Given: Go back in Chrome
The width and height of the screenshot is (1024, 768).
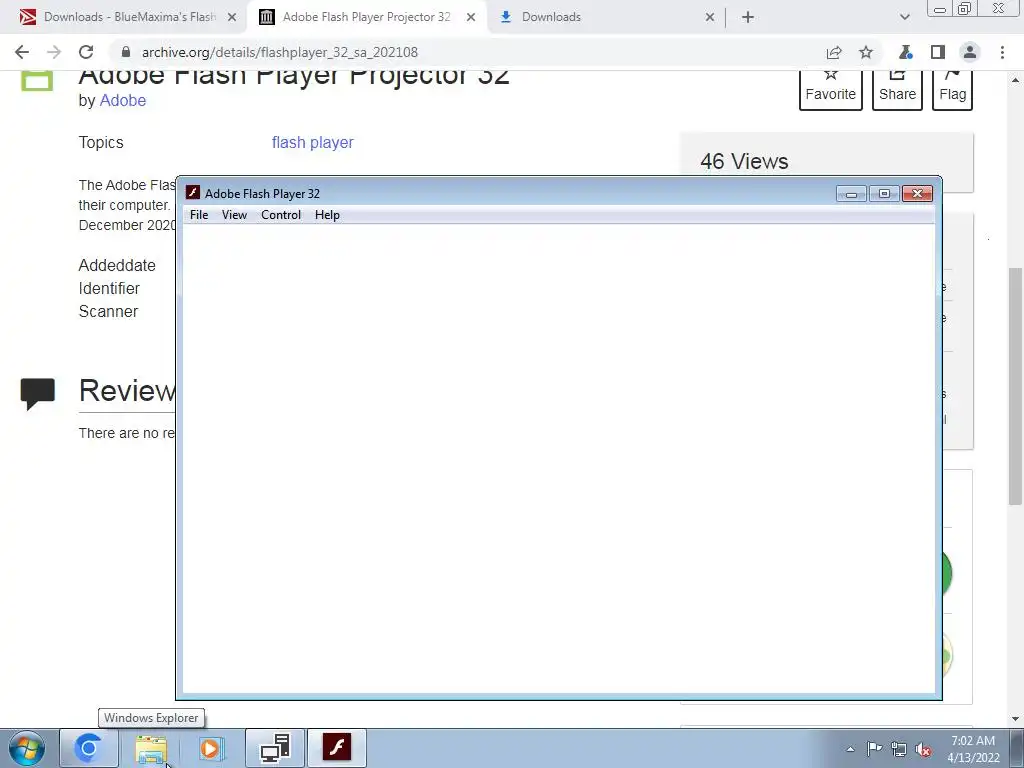Looking at the screenshot, I should click(x=22, y=52).
